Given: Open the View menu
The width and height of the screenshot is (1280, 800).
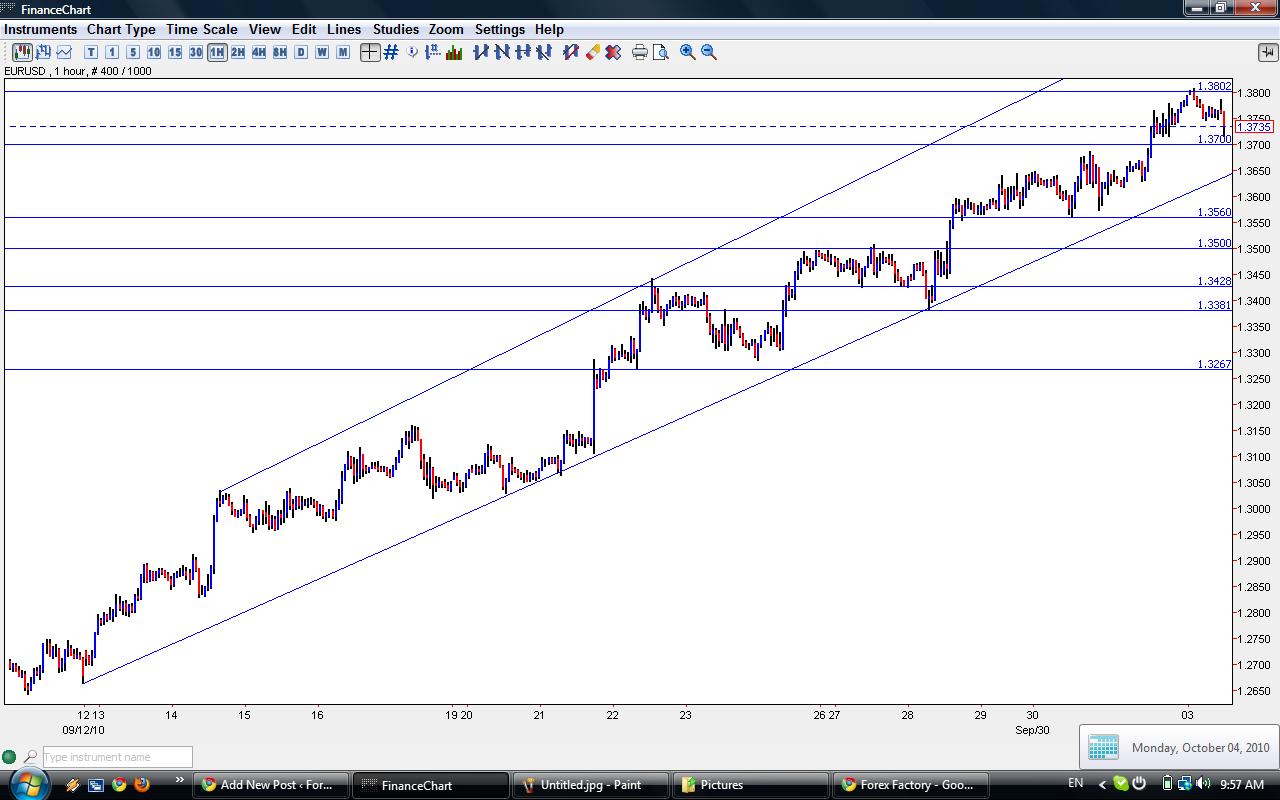Looking at the screenshot, I should 264,29.
